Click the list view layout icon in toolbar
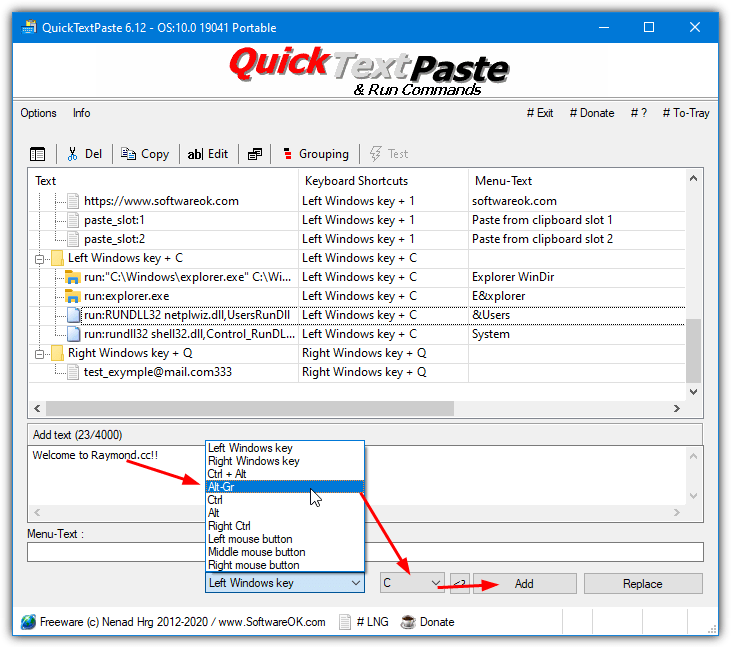 (37, 154)
